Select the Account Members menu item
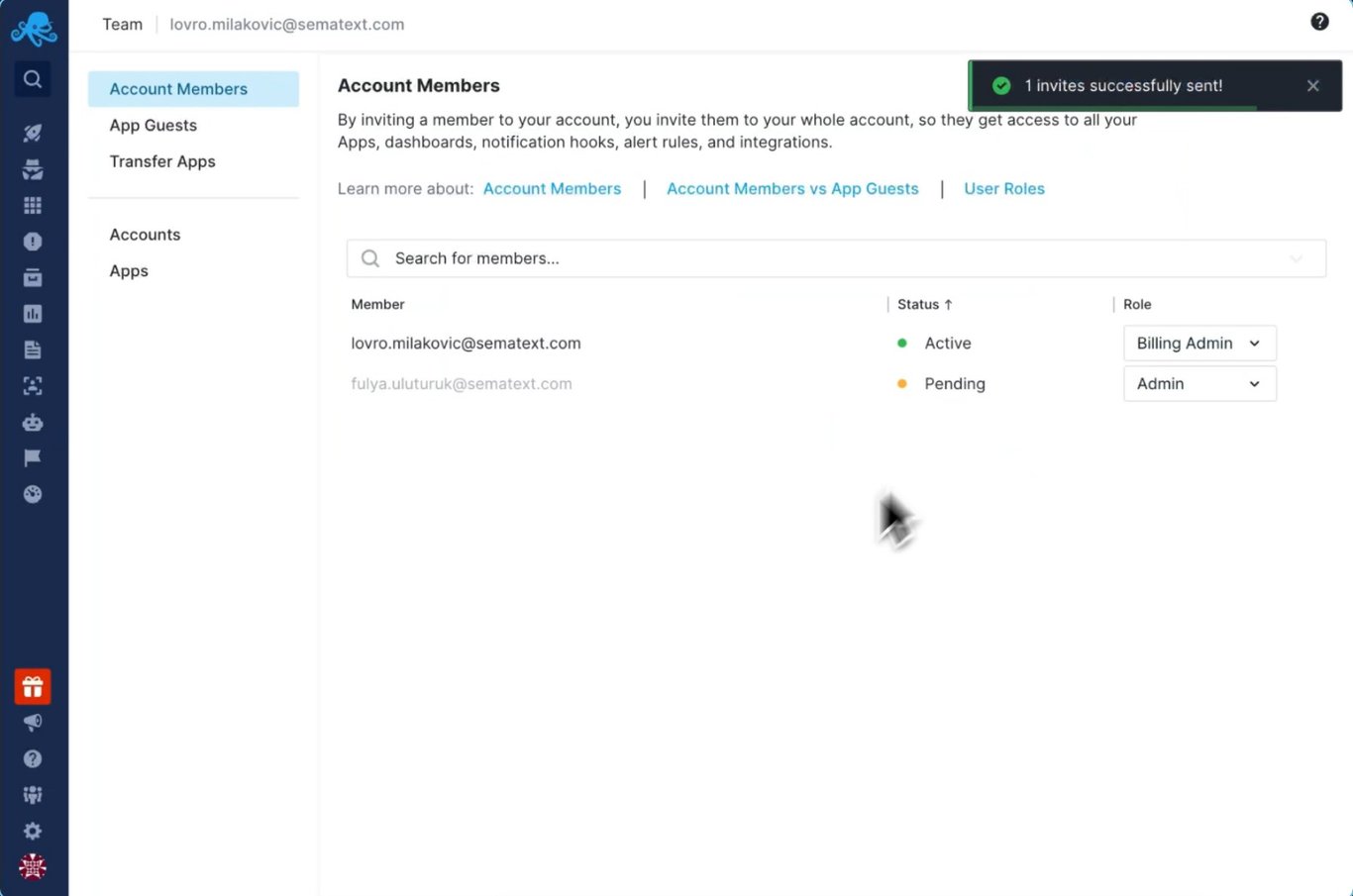Screen dimensions: 1353x896 point(193,89)
